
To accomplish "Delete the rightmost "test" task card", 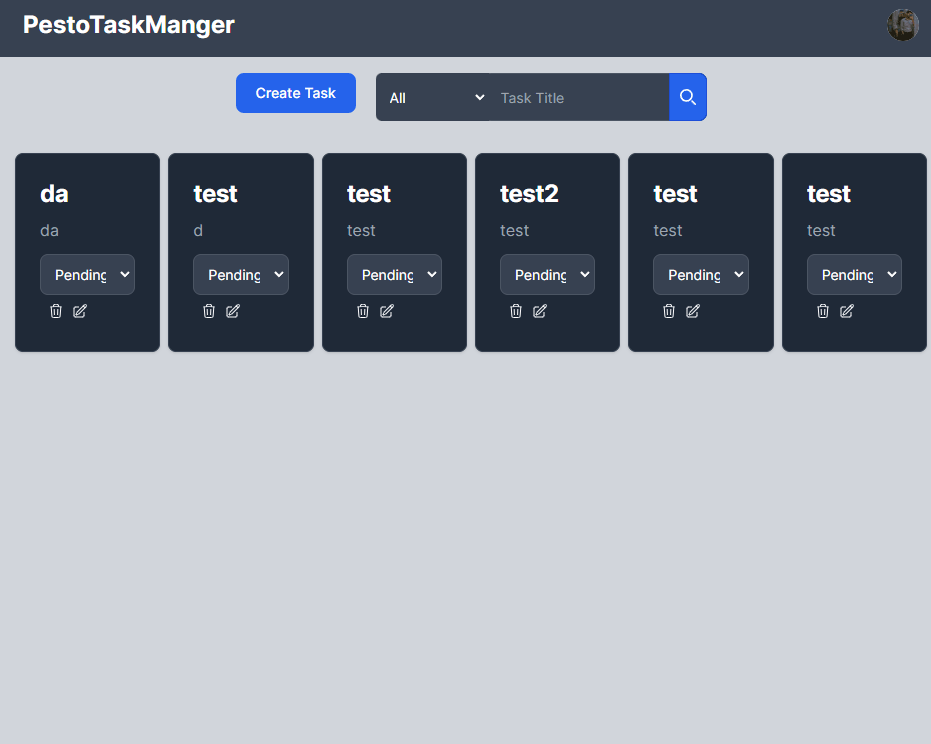I will (823, 311).
